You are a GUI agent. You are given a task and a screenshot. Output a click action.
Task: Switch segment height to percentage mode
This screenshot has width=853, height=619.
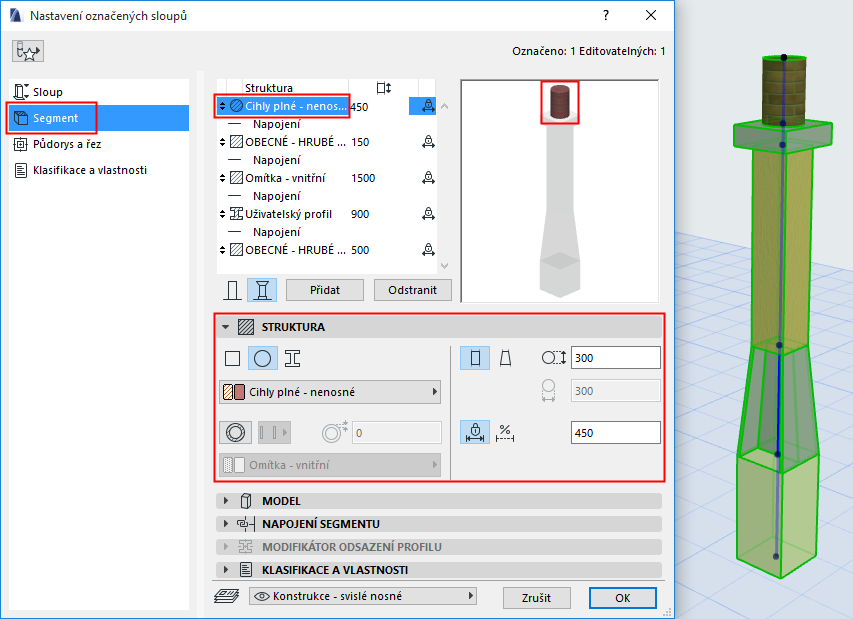pyautogui.click(x=505, y=432)
